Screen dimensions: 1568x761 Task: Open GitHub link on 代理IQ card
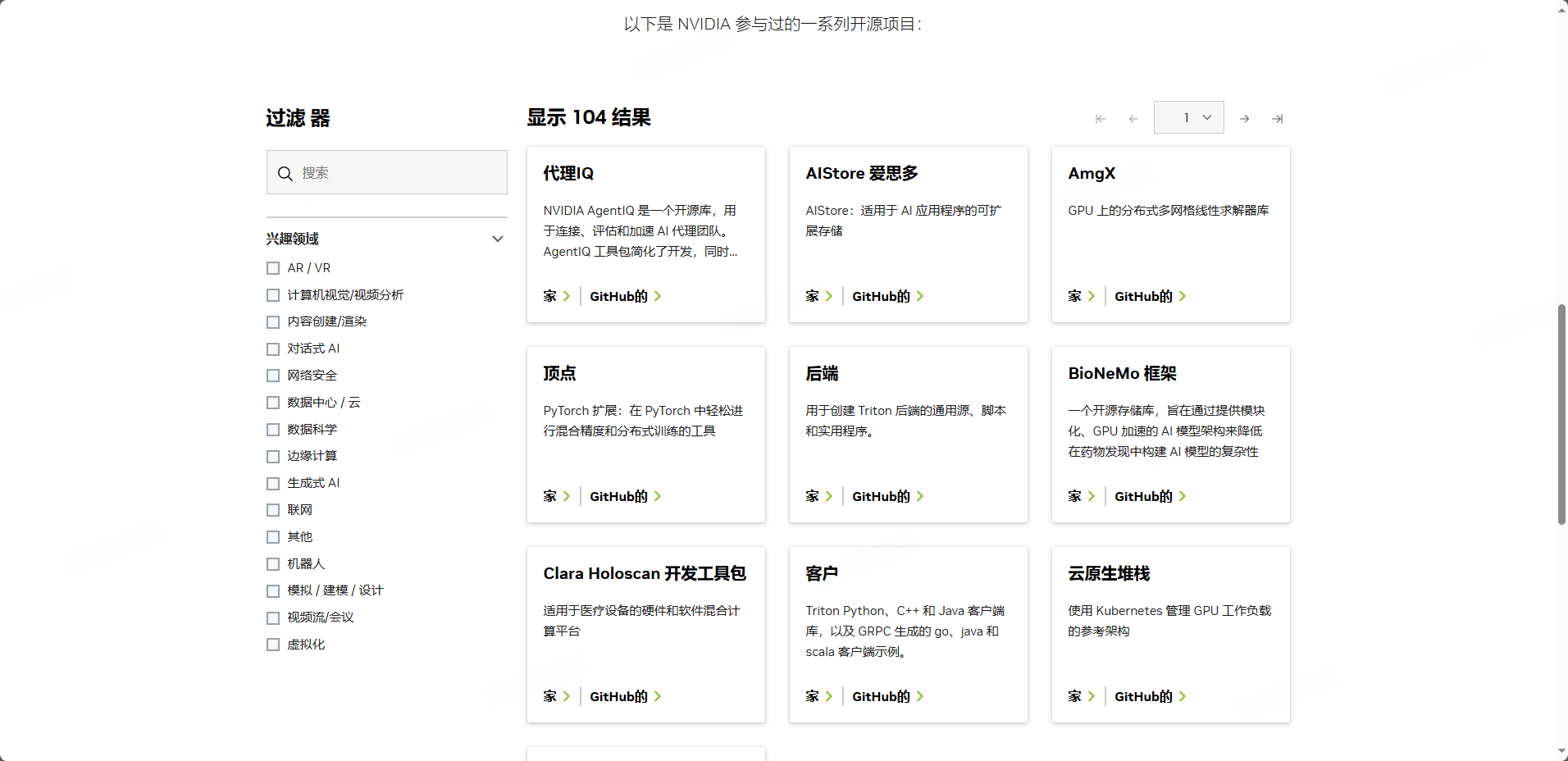pyautogui.click(x=626, y=296)
